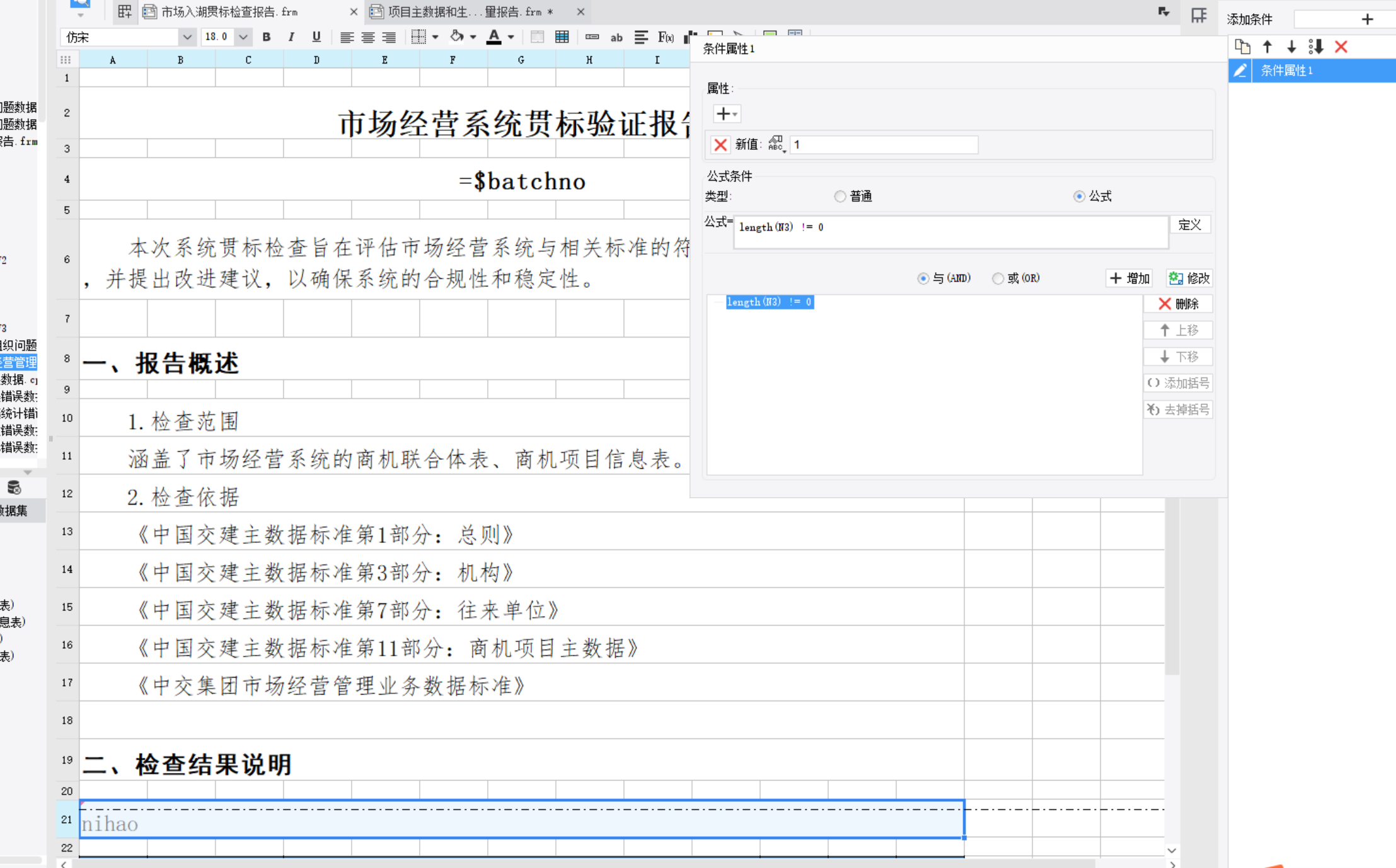The image size is (1396, 868).
Task: Insert a formula with the F(x) icon
Action: [x=666, y=37]
